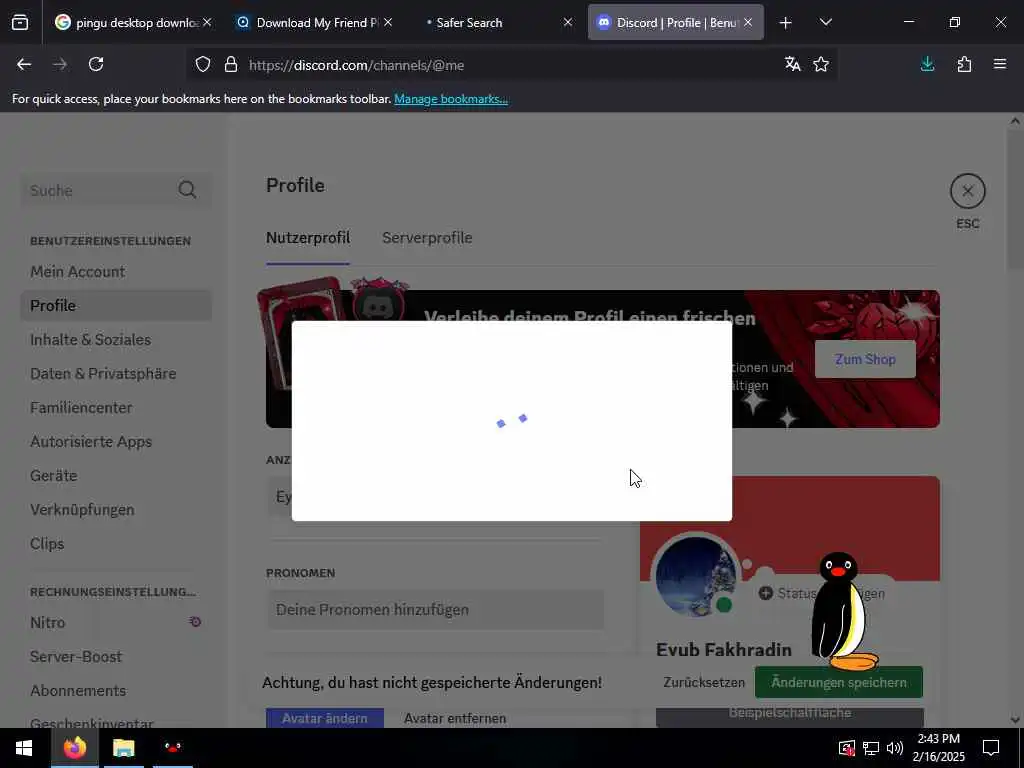Click the Pingu penguin desktop character
Viewport: 1024px width, 768px height.
pyautogui.click(x=842, y=611)
